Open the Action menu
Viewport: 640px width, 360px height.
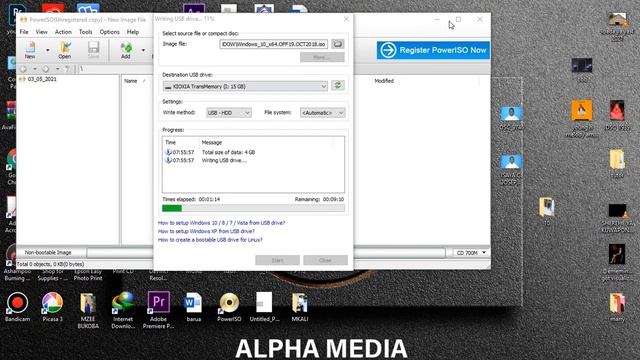(63, 32)
